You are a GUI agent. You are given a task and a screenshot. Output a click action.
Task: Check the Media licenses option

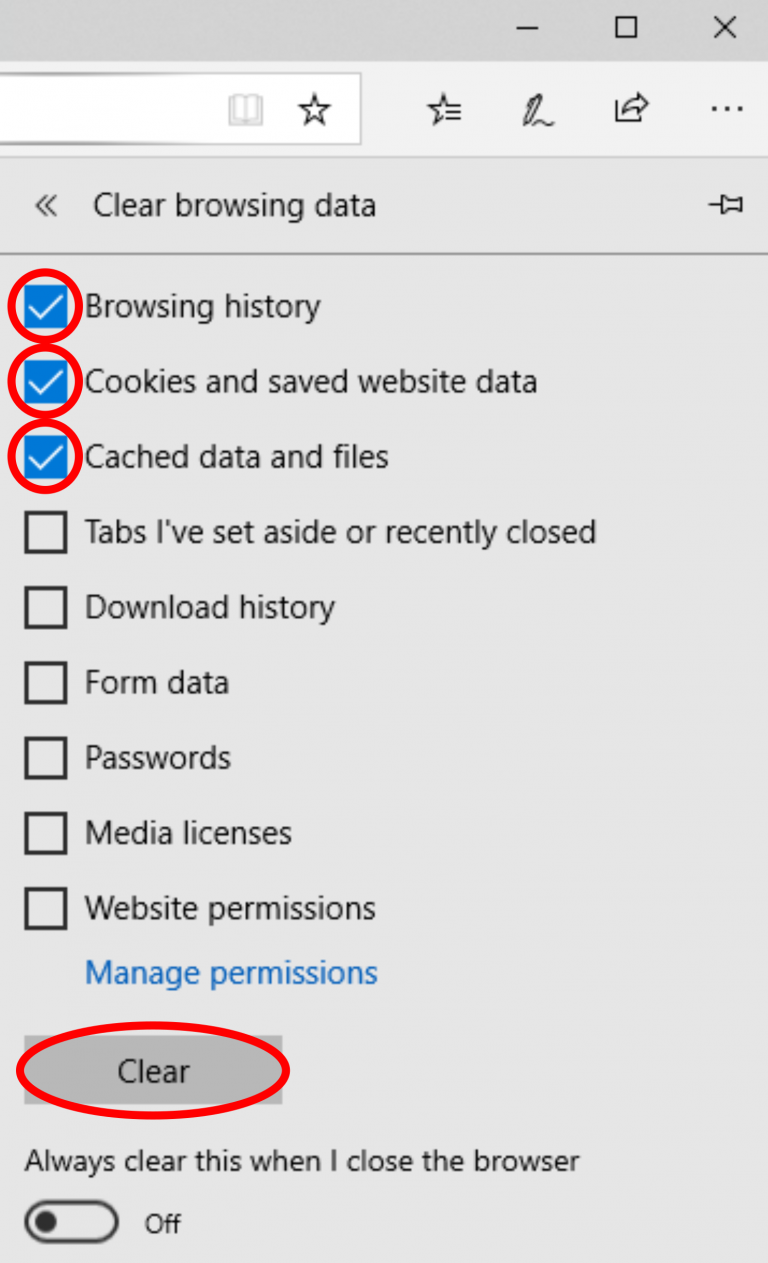pos(45,832)
